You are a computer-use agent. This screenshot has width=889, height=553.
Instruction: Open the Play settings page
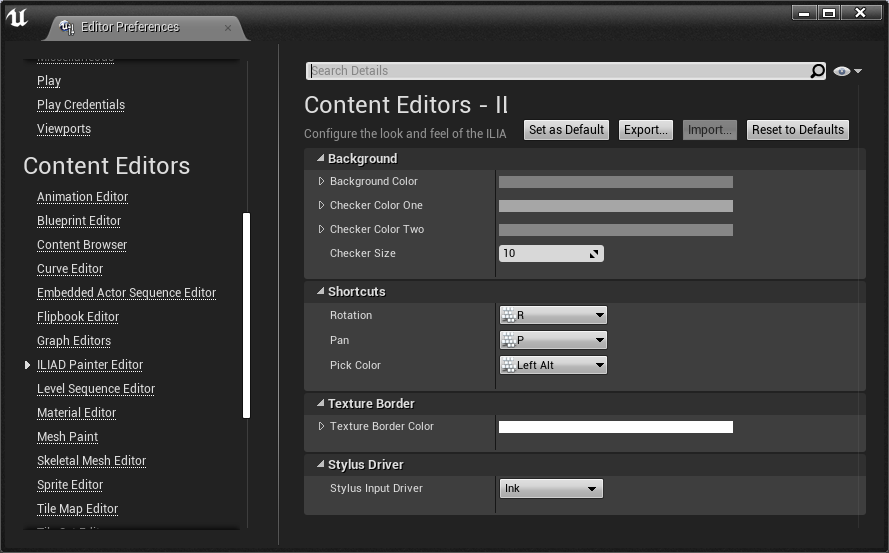click(x=49, y=81)
